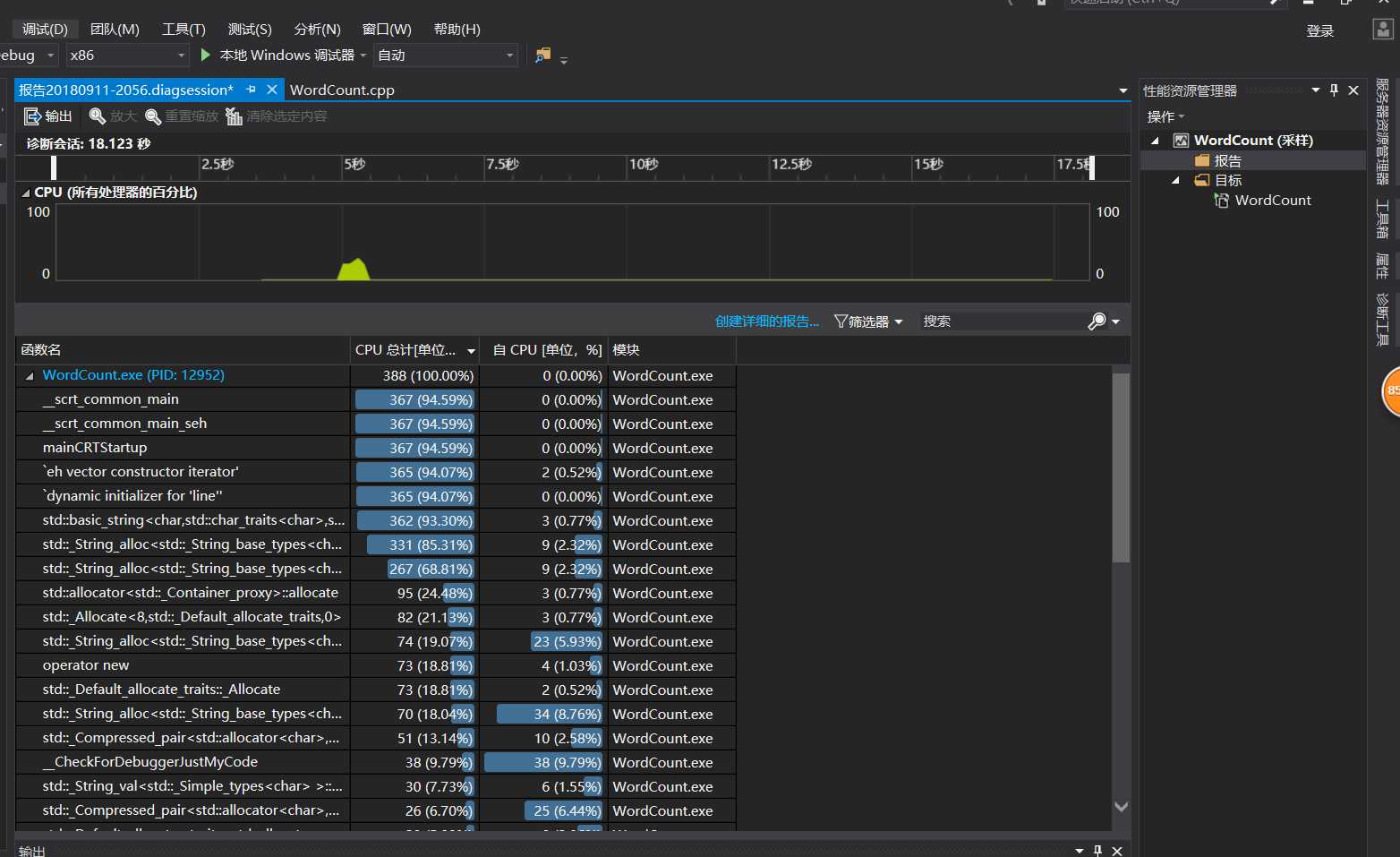Click the left timeline selection handle

[x=54, y=167]
